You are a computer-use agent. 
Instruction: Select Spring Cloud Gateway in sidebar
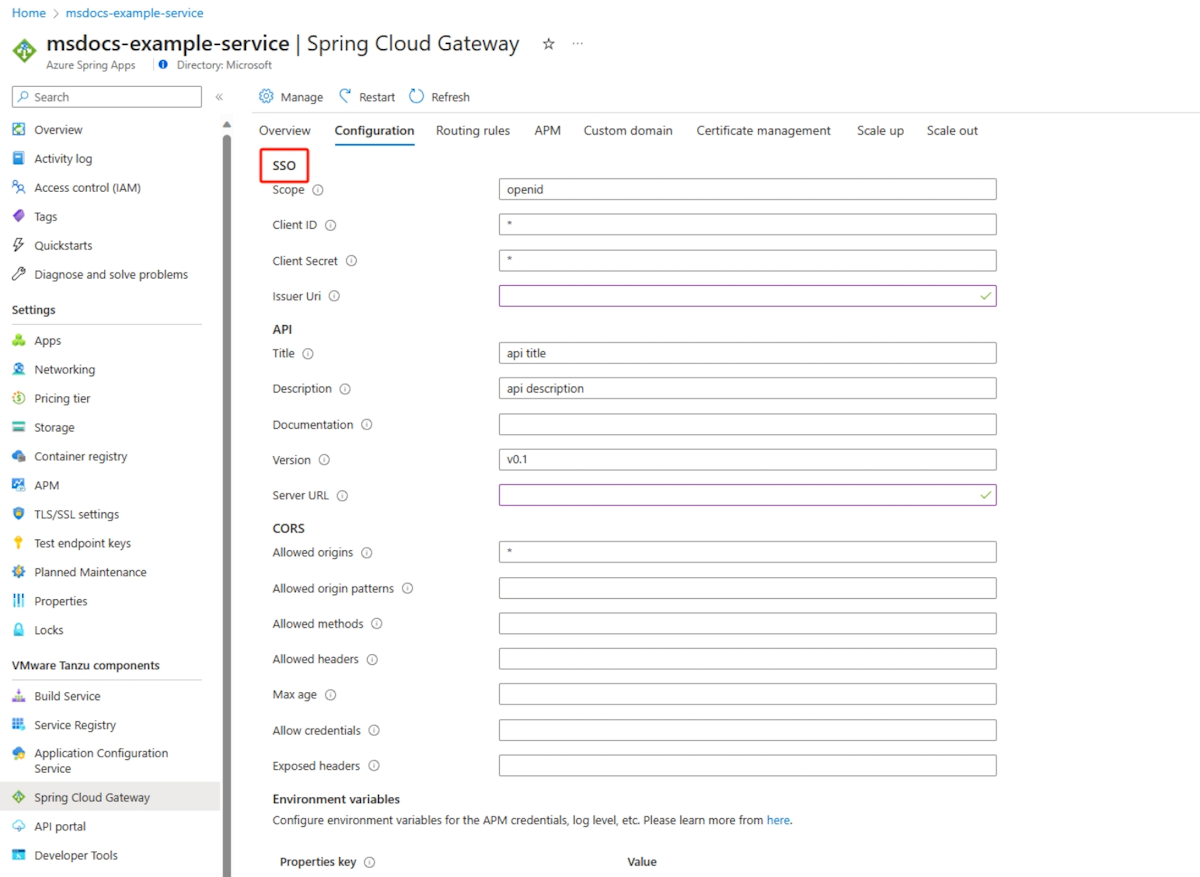click(x=110, y=797)
